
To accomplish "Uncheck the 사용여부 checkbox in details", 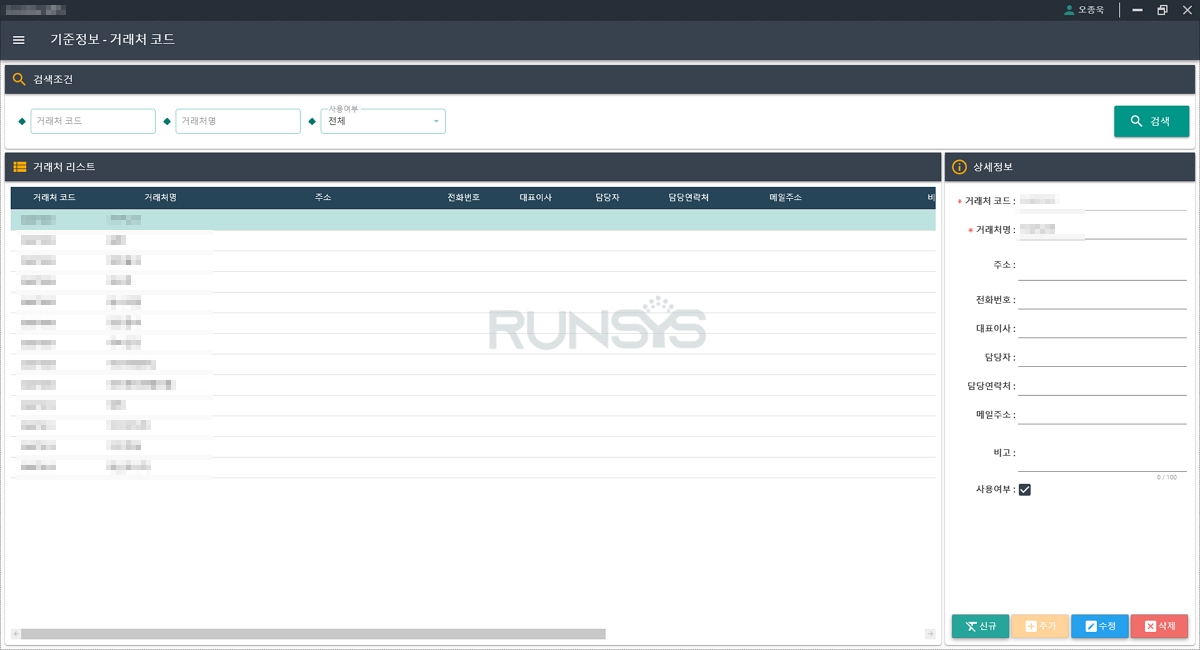I will pyautogui.click(x=1024, y=490).
